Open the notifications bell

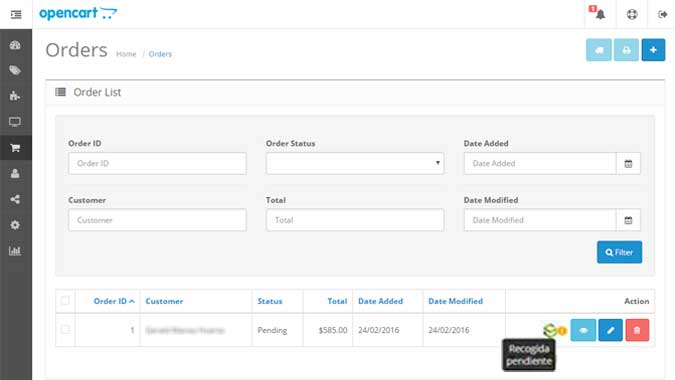pyautogui.click(x=600, y=14)
